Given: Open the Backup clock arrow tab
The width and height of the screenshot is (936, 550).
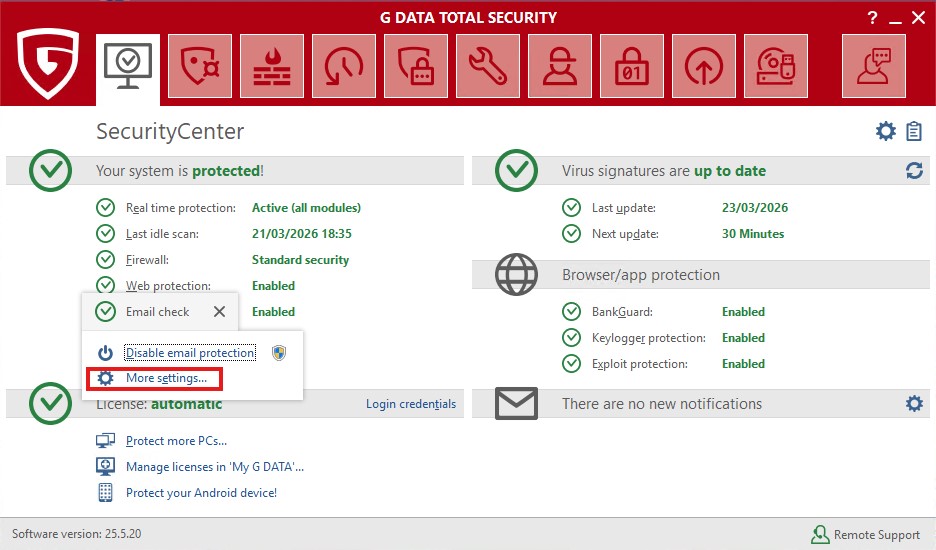Looking at the screenshot, I should click(344, 66).
